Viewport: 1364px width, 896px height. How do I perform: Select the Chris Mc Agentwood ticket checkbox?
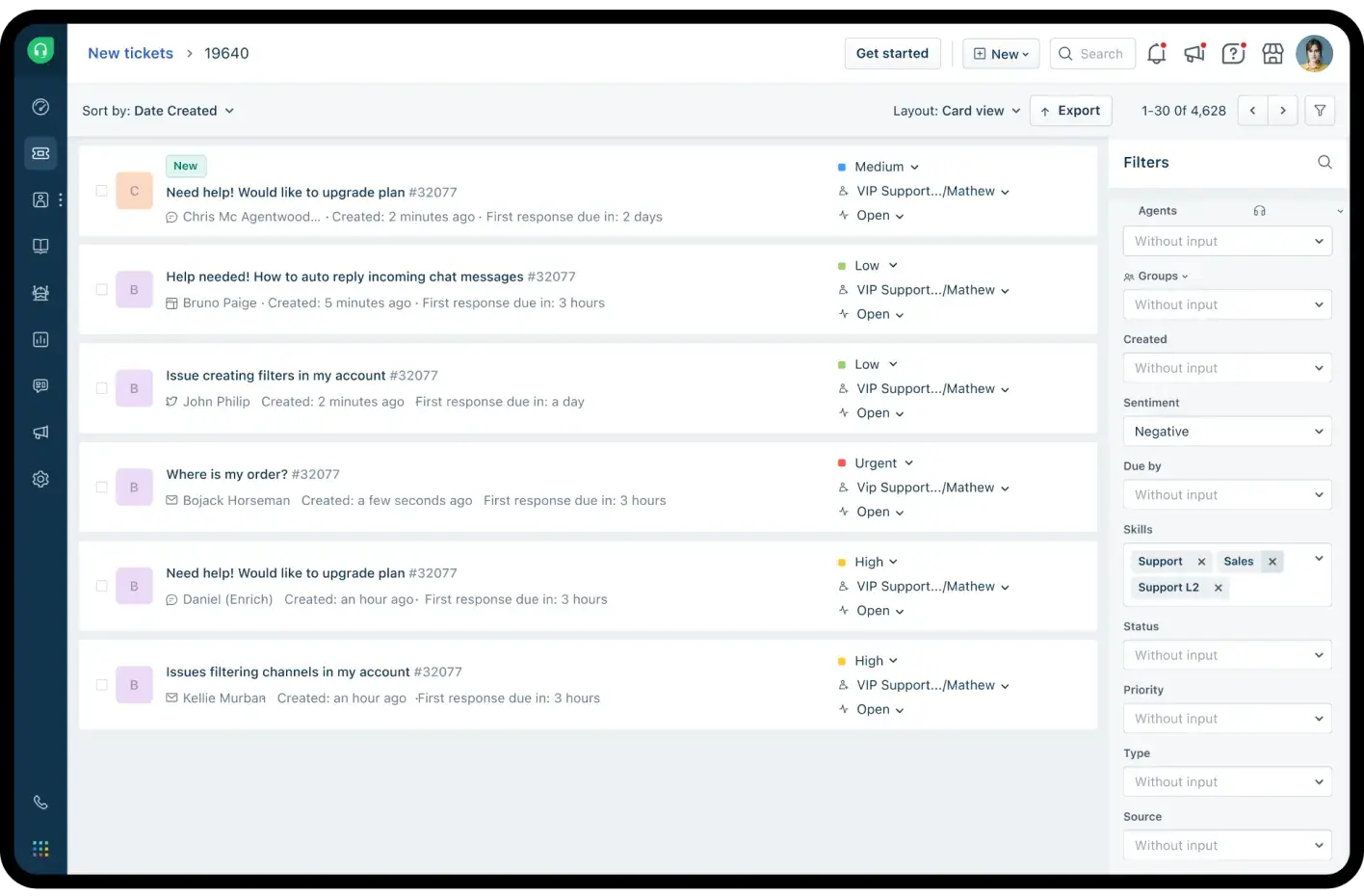pos(102,191)
